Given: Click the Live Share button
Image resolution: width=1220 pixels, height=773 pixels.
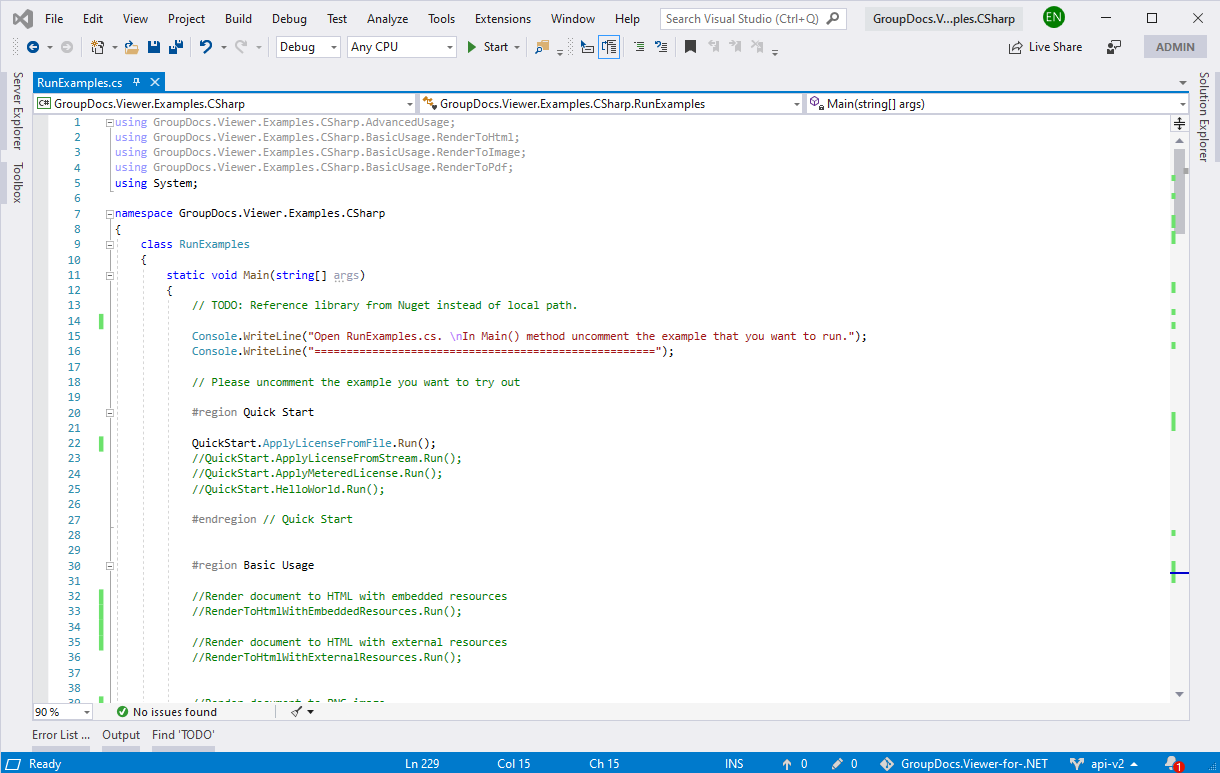Looking at the screenshot, I should click(x=1045, y=47).
